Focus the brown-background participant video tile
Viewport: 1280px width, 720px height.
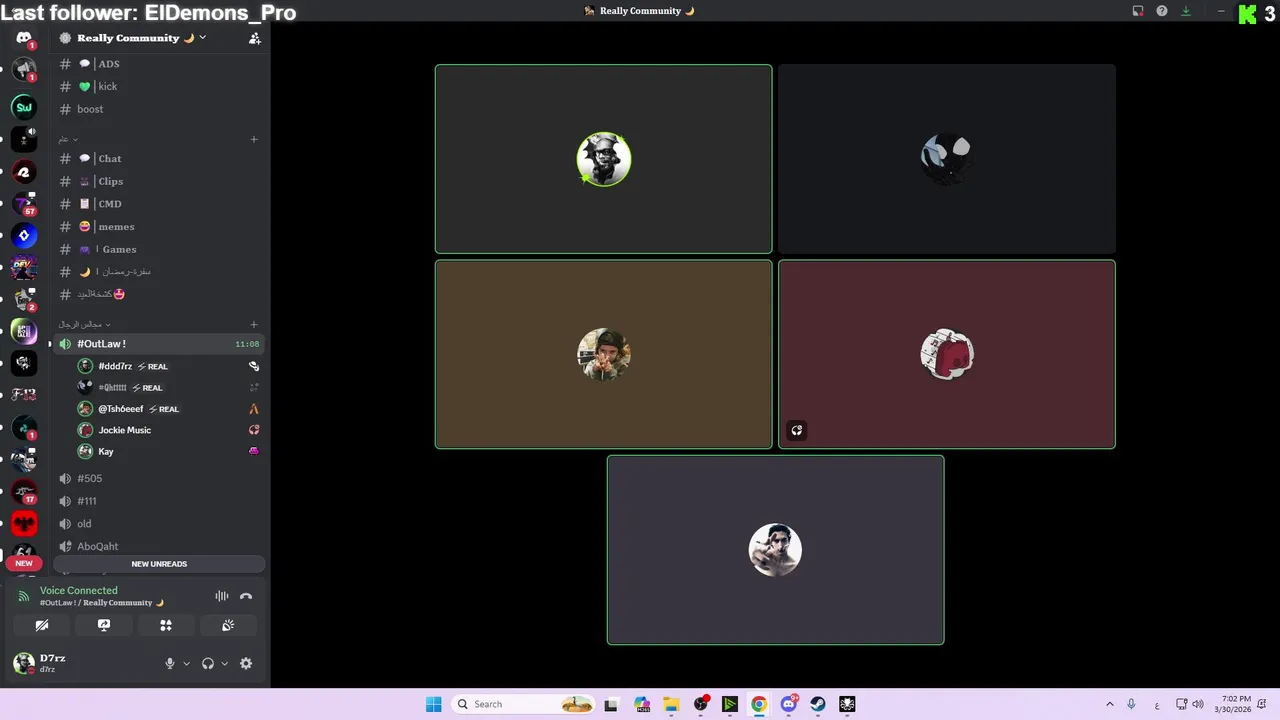(603, 354)
